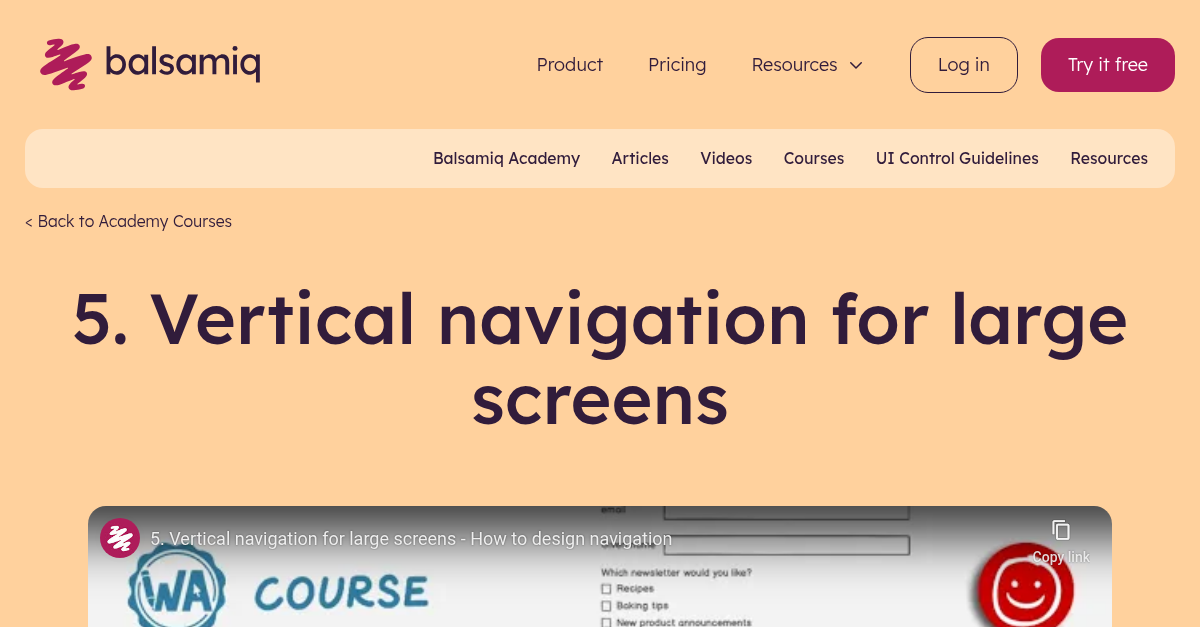Click the red smiley face icon in the video
The height and width of the screenshot is (627, 1200).
point(1025,590)
